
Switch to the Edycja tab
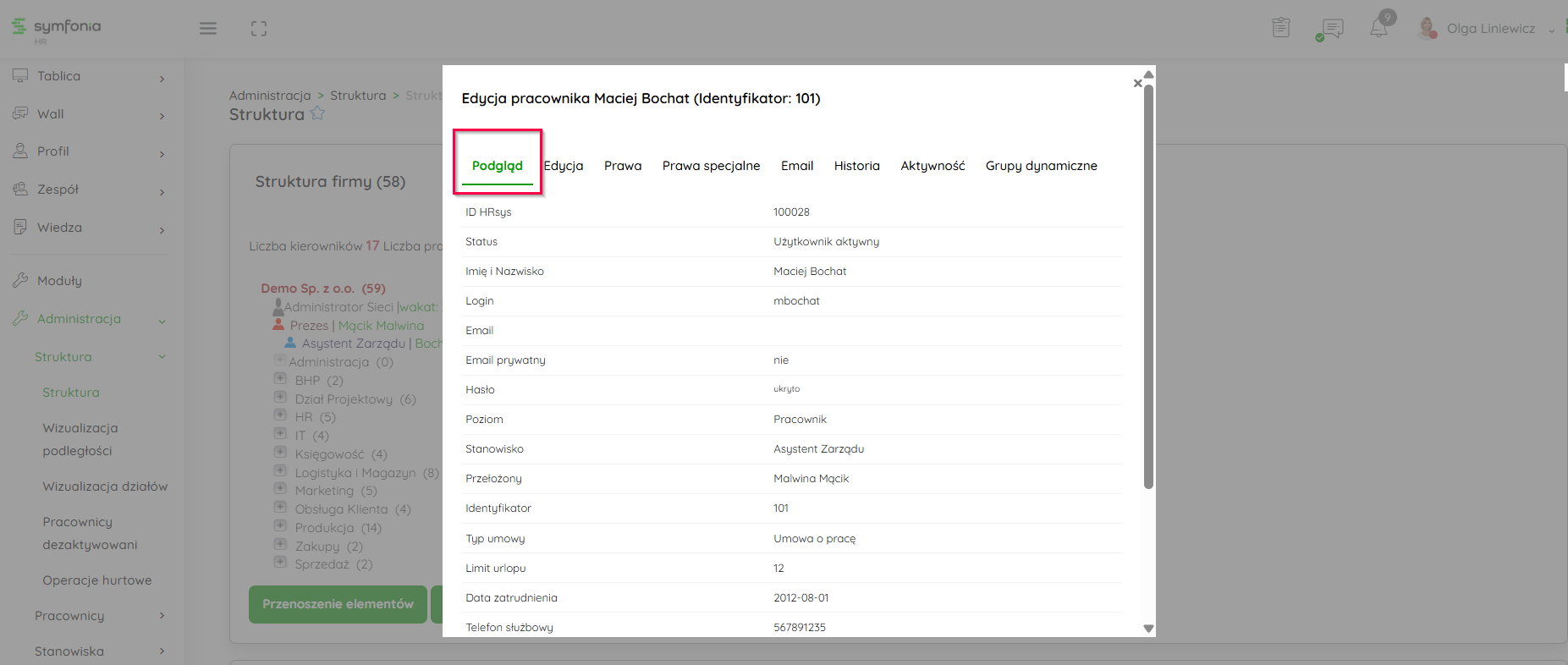564,166
